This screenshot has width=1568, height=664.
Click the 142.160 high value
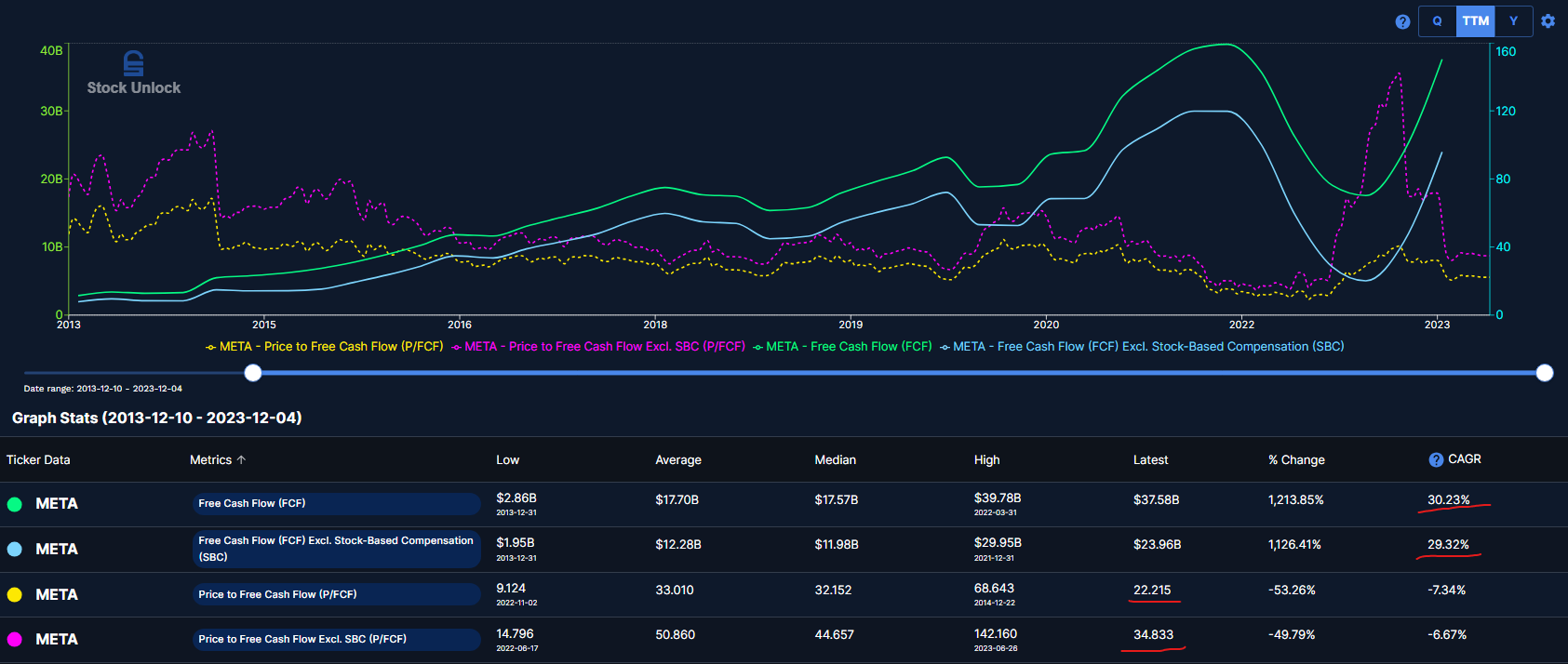click(996, 634)
